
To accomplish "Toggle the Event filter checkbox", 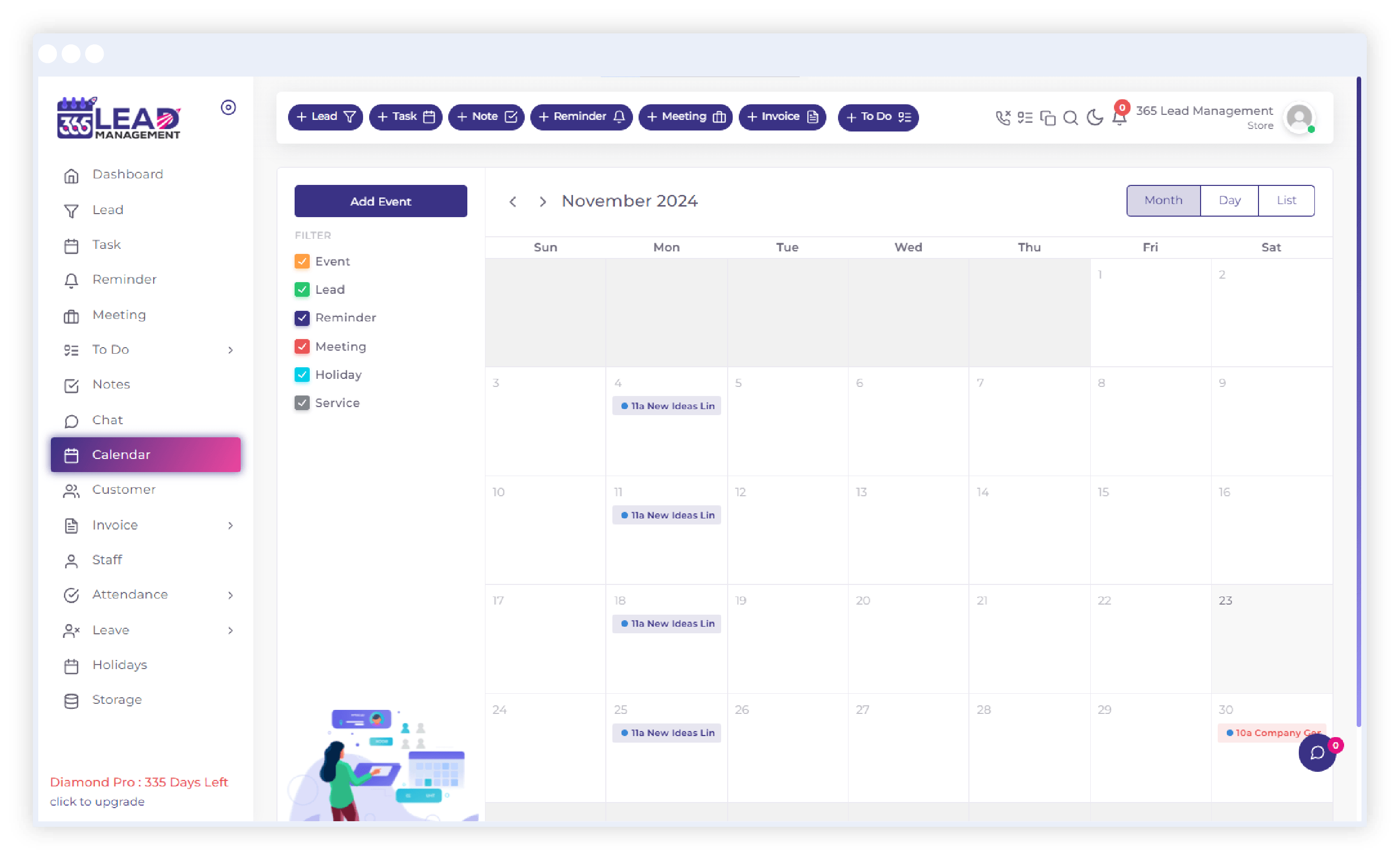I will click(302, 261).
